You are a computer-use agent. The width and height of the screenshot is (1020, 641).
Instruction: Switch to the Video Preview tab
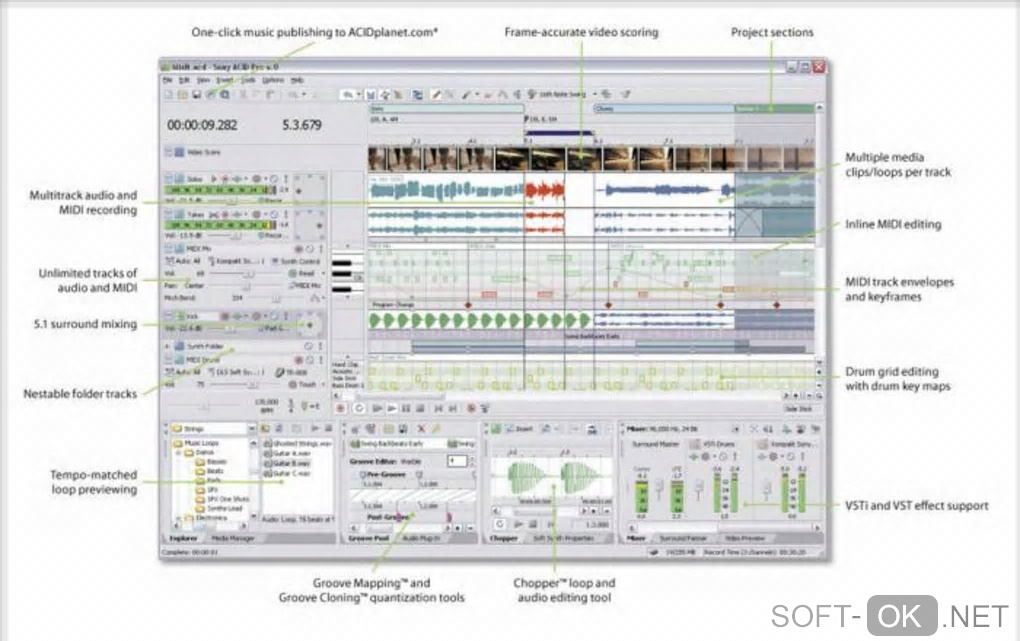click(745, 539)
